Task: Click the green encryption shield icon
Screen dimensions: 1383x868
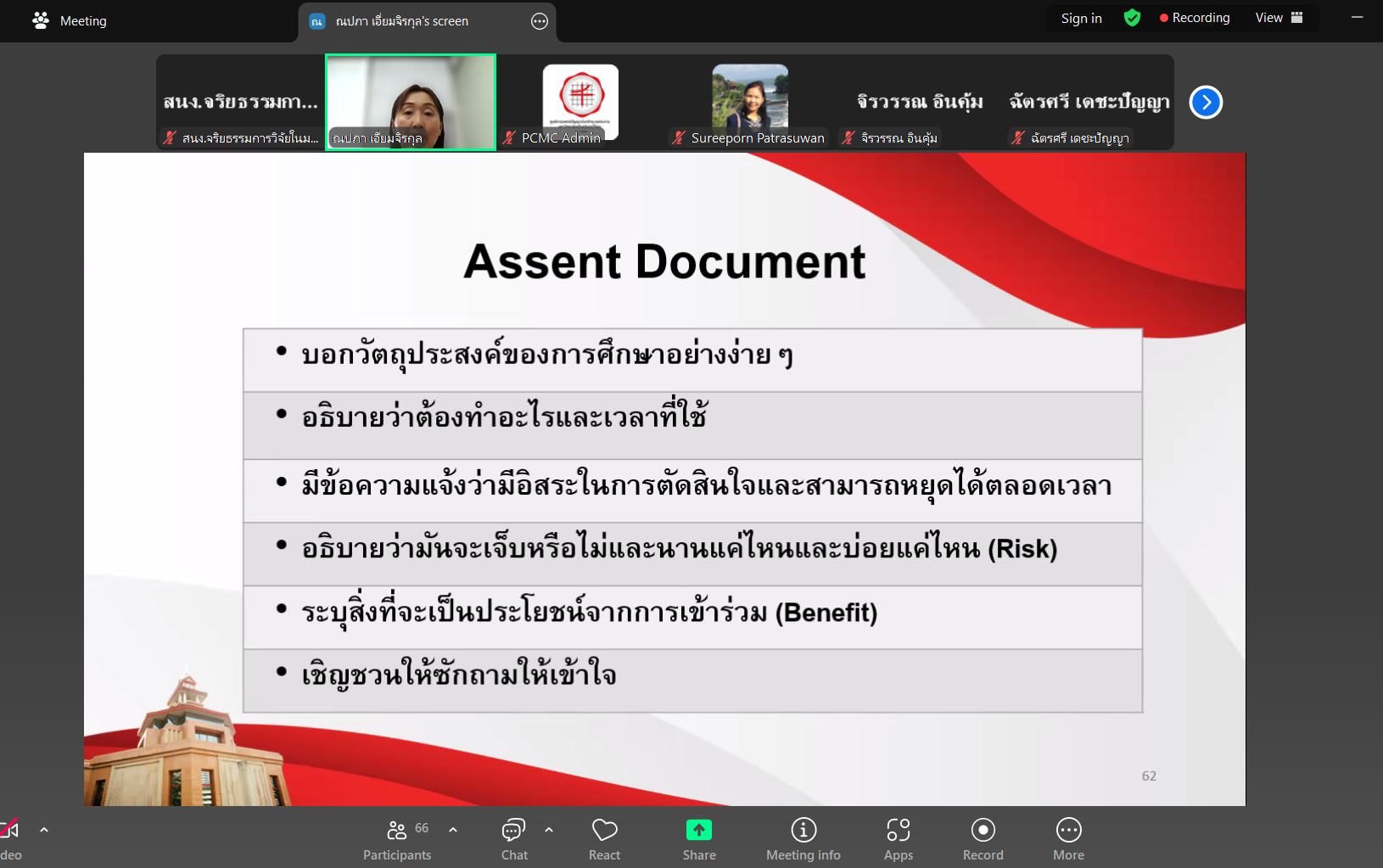Action: pos(1132,18)
